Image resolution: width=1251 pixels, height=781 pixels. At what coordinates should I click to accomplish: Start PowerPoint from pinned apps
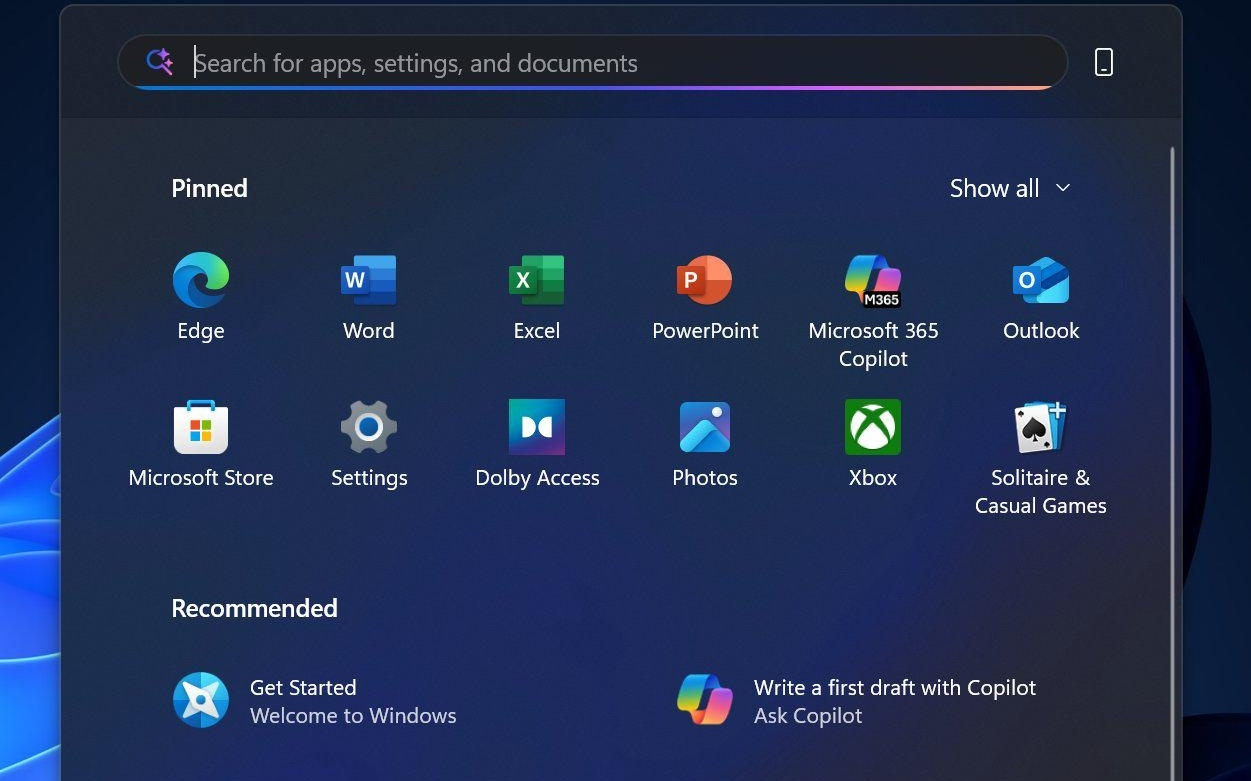[705, 280]
